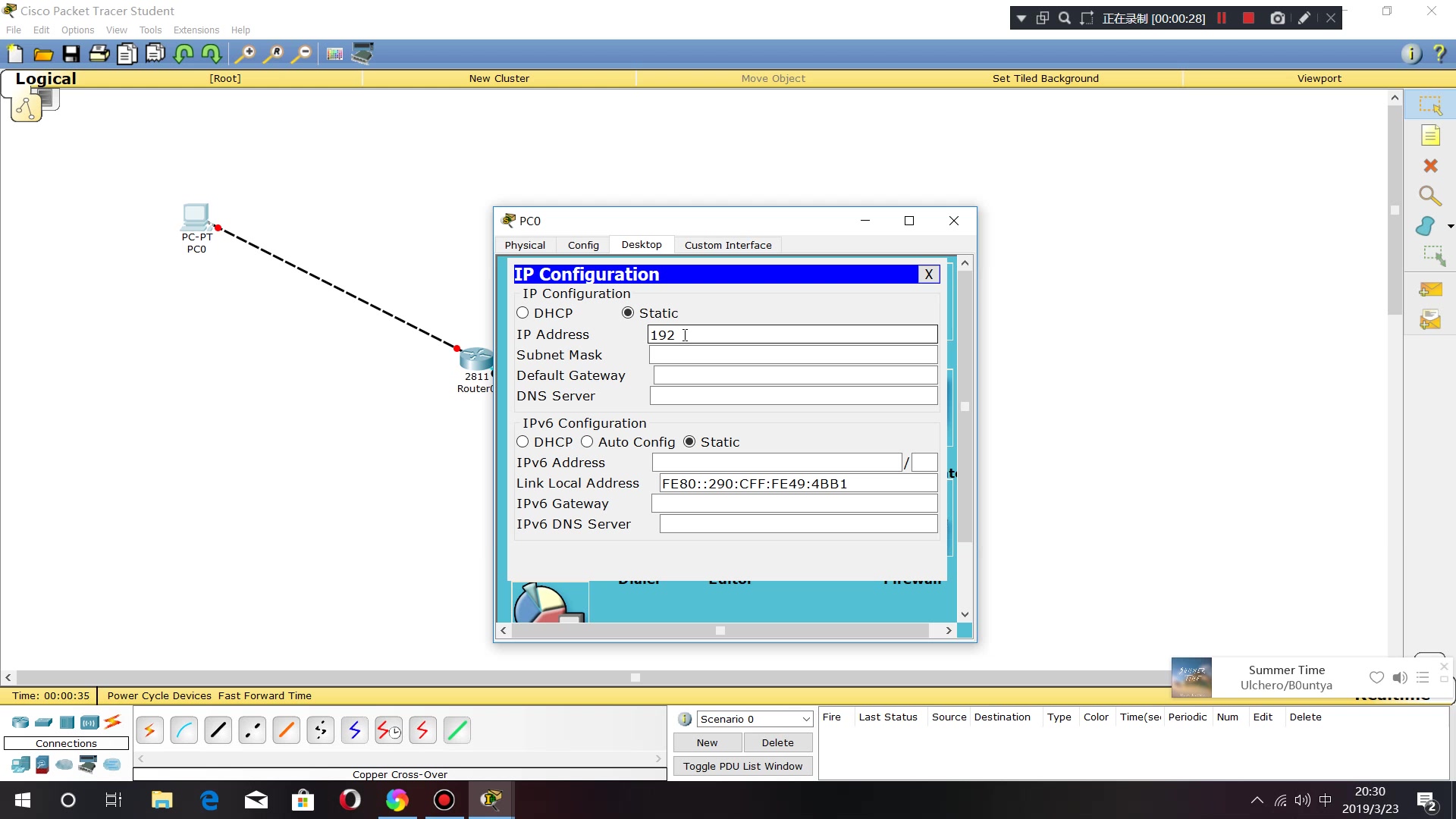Click the Power Cycle Devices icon

(159, 695)
